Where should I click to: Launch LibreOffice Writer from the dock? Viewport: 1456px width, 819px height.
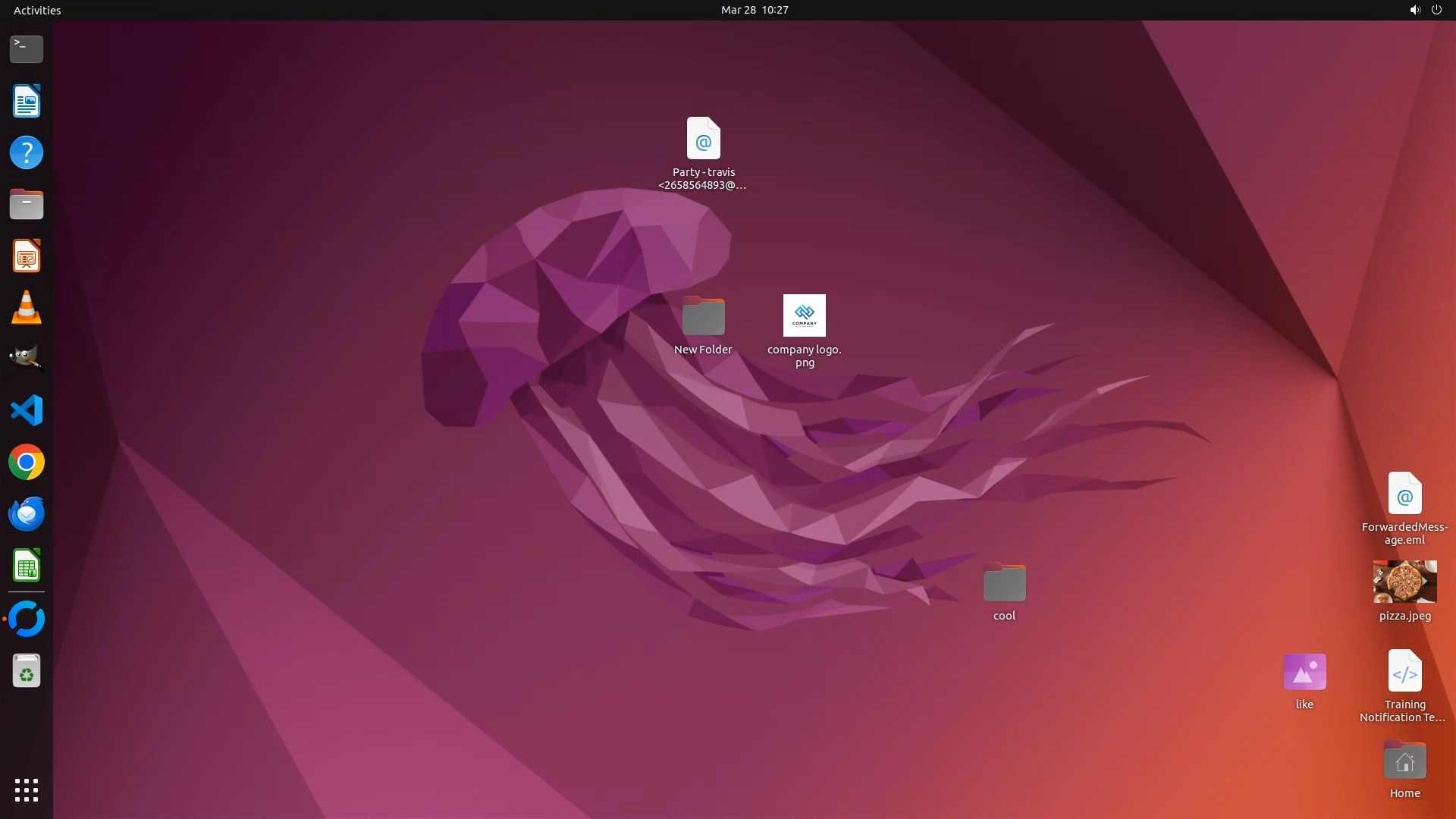tap(27, 102)
